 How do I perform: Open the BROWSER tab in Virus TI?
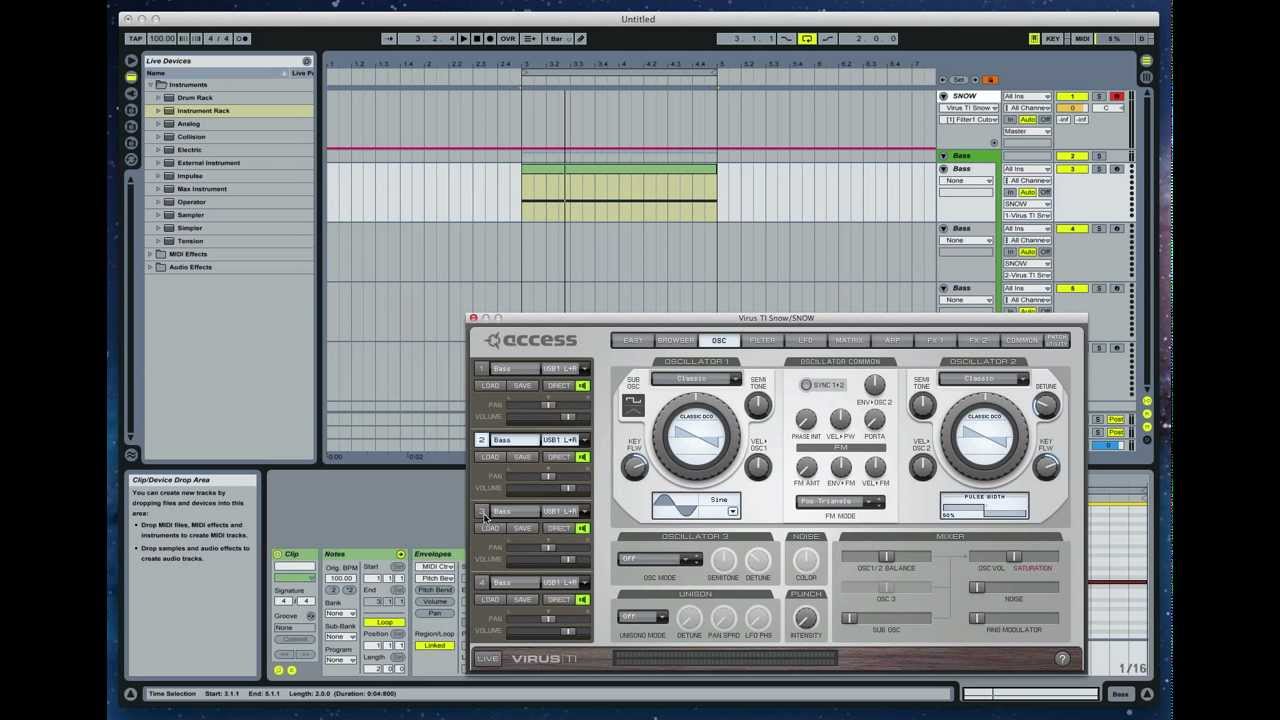(x=676, y=341)
